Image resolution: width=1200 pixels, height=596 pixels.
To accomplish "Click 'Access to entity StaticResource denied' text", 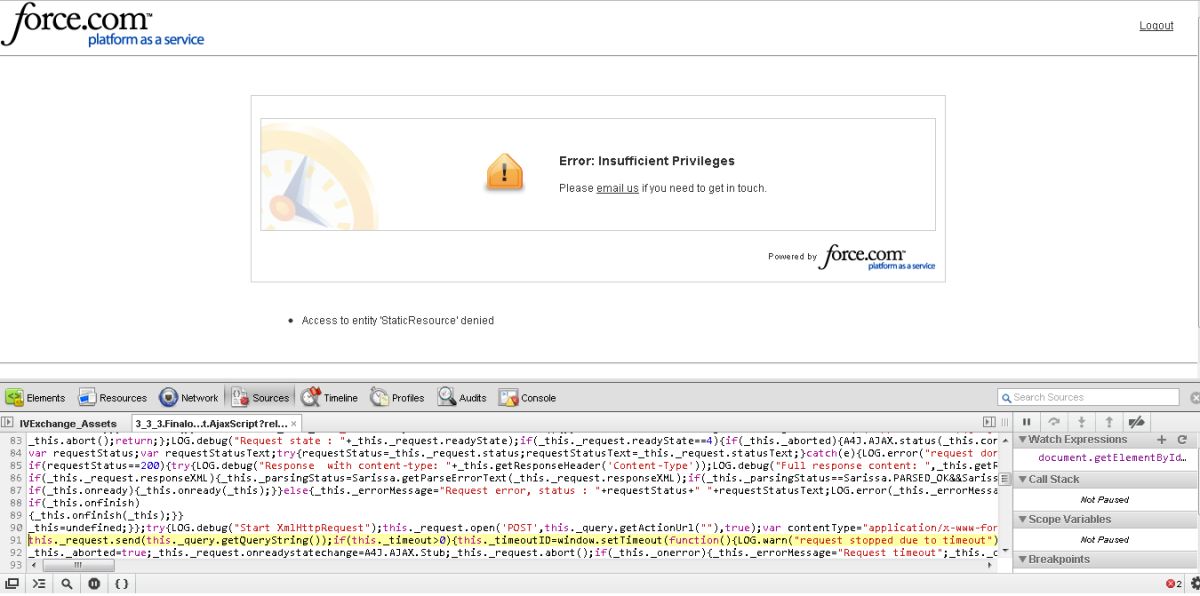I will tap(398, 321).
